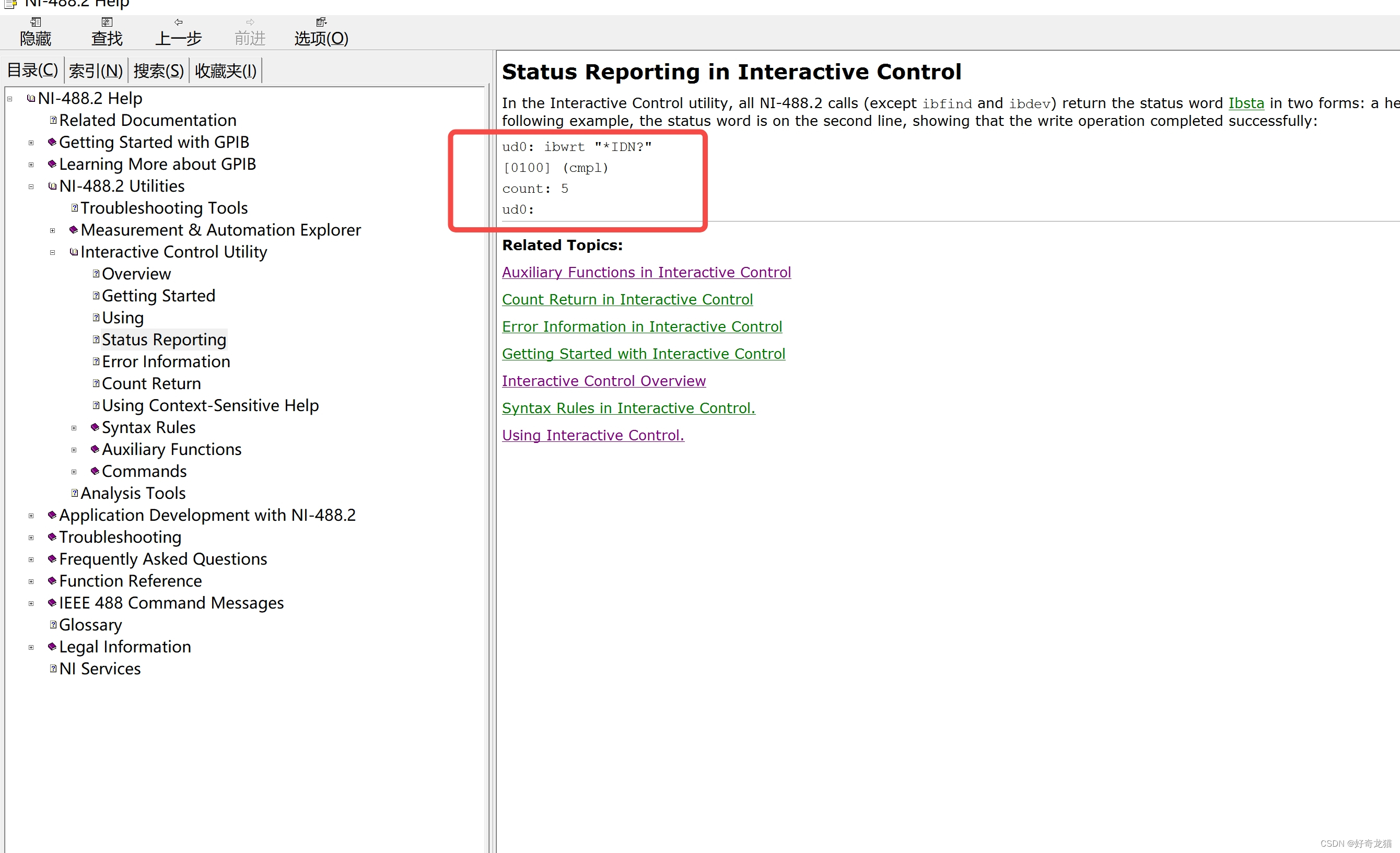Select Analysis Tools tree item
This screenshot has height=853, width=1400.
pyautogui.click(x=133, y=494)
